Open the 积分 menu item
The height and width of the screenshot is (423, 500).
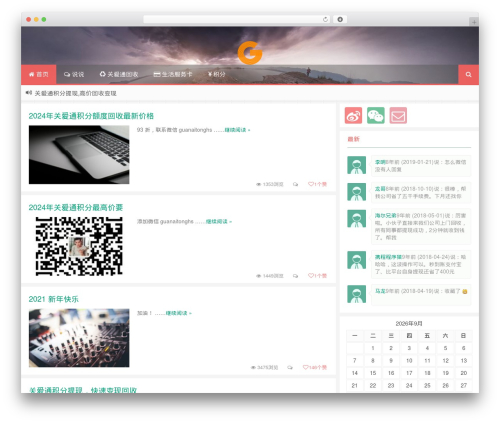[217, 74]
